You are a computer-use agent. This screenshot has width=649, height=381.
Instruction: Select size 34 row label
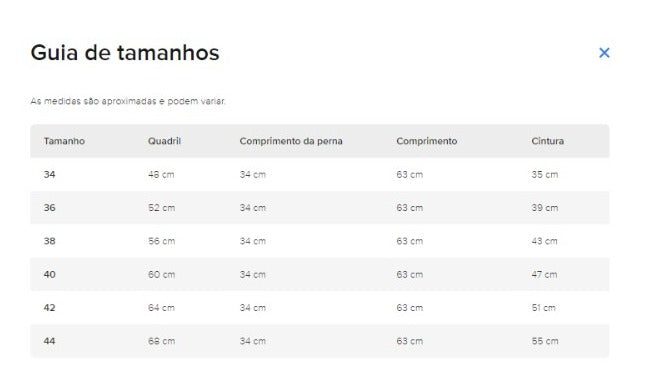click(x=50, y=175)
